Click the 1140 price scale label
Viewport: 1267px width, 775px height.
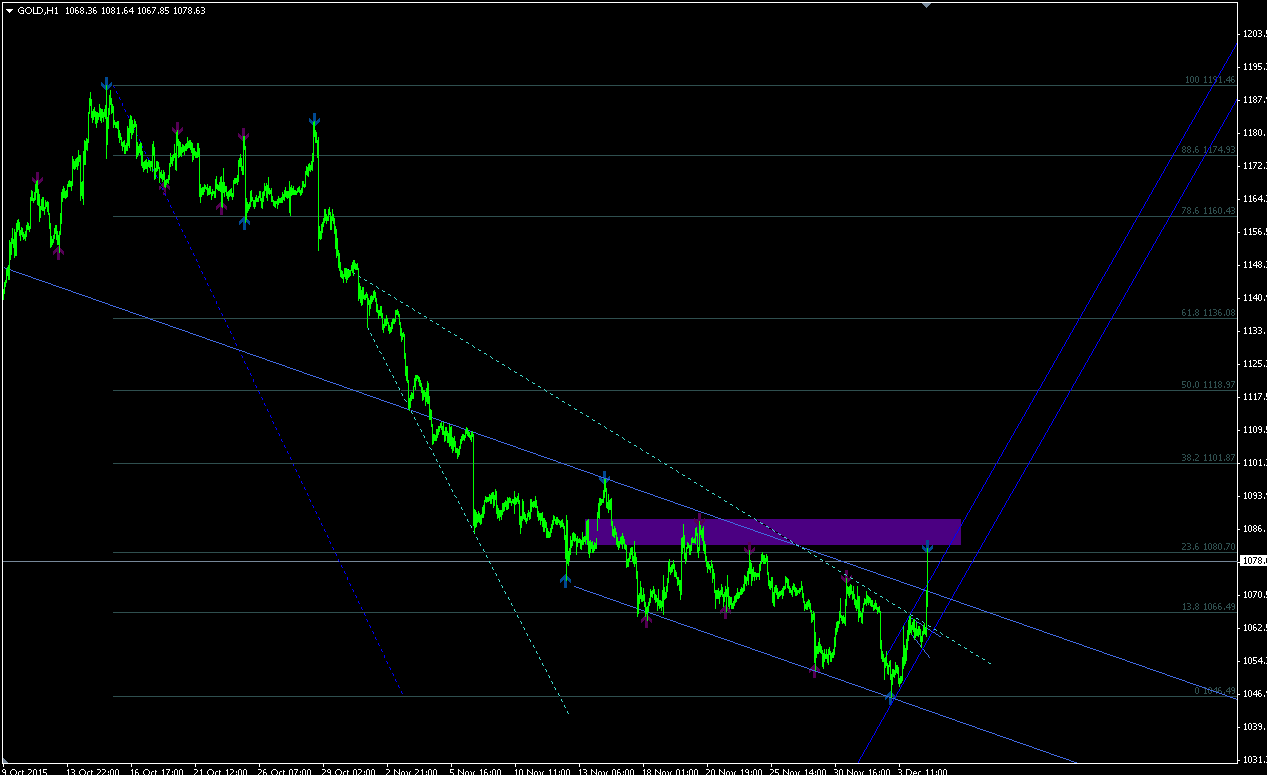coord(1254,298)
